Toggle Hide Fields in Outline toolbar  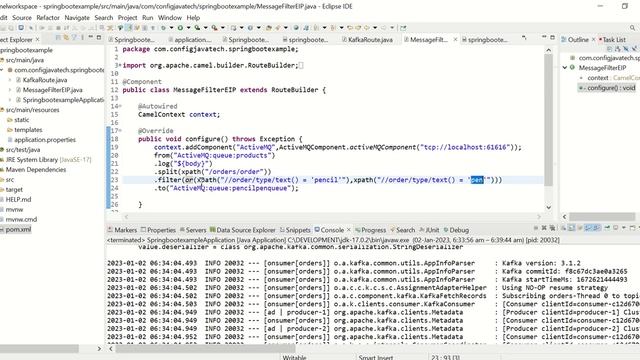626,49
